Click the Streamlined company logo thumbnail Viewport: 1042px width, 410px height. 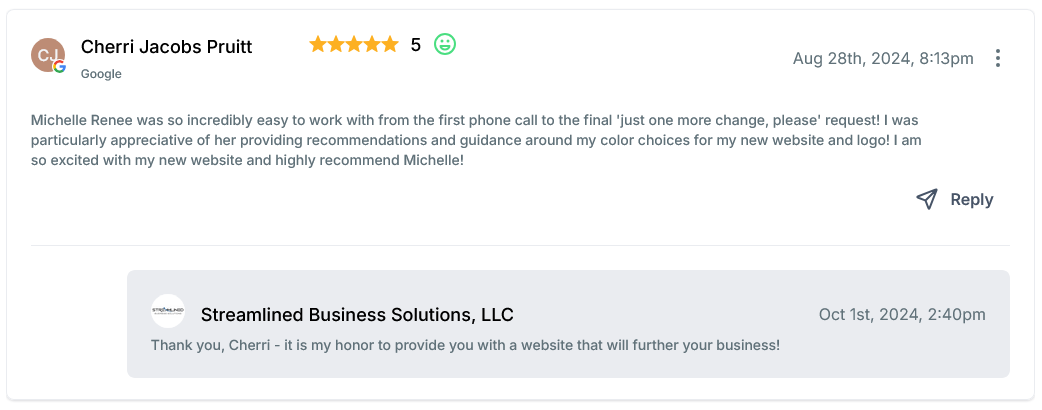(168, 311)
